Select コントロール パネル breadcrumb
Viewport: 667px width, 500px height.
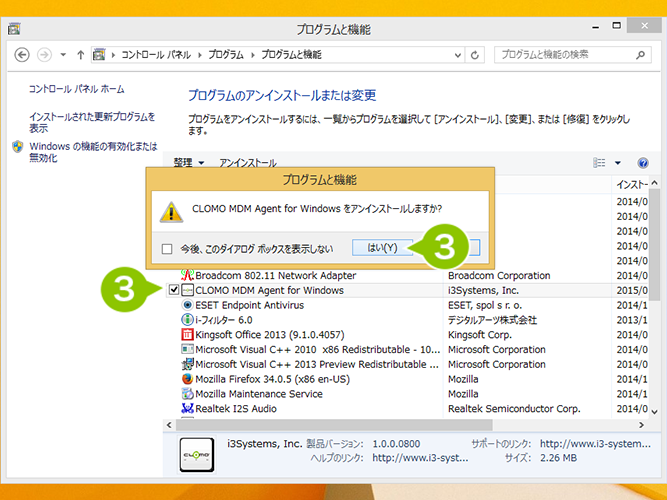click(x=156, y=55)
